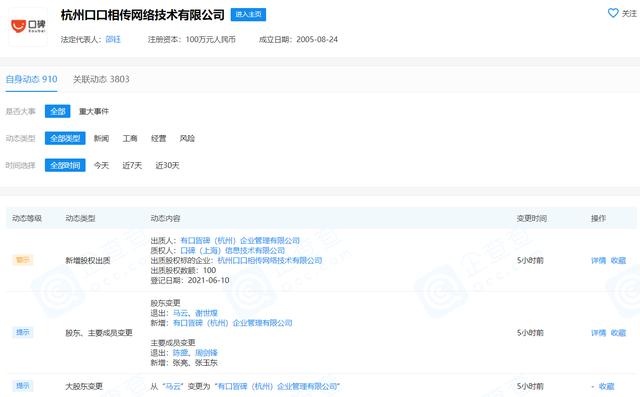Click the 动态等级 column header
Image resolution: width=640 pixels, height=397 pixels.
click(27, 218)
